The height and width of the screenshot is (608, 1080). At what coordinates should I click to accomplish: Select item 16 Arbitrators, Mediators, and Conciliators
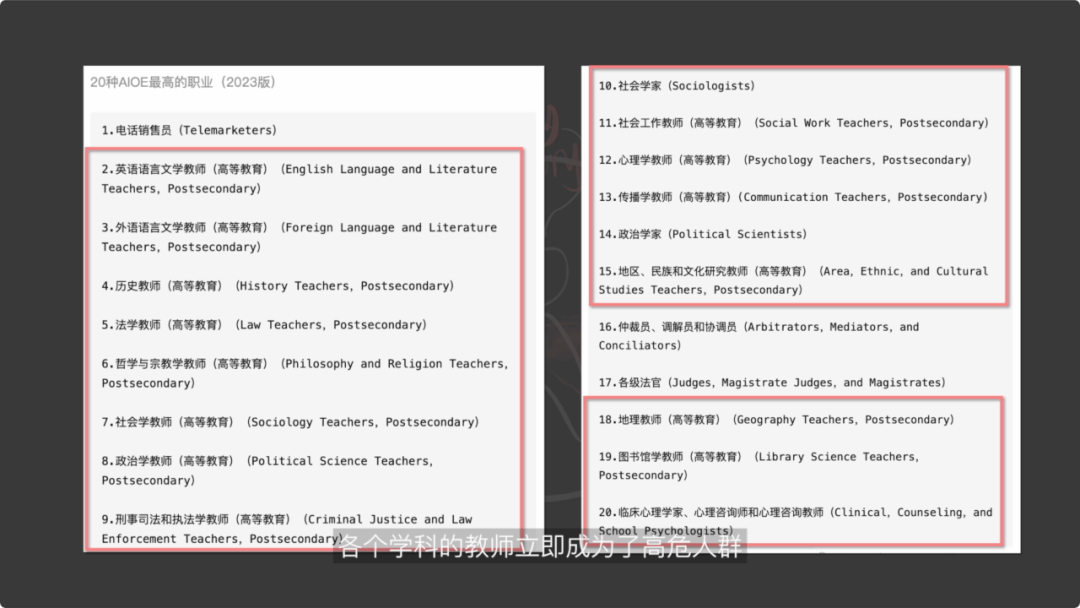point(758,336)
